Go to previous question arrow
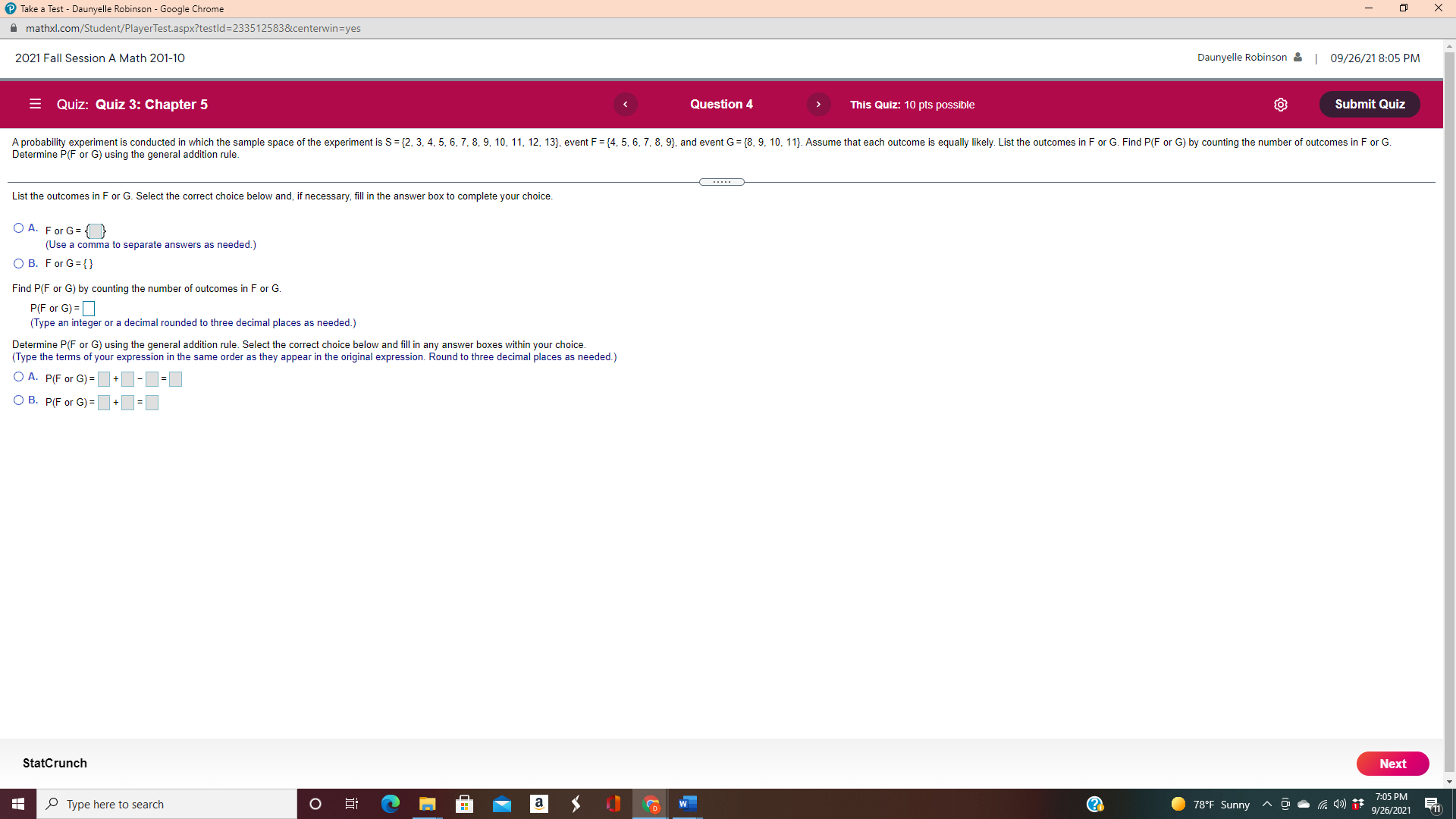 (625, 105)
